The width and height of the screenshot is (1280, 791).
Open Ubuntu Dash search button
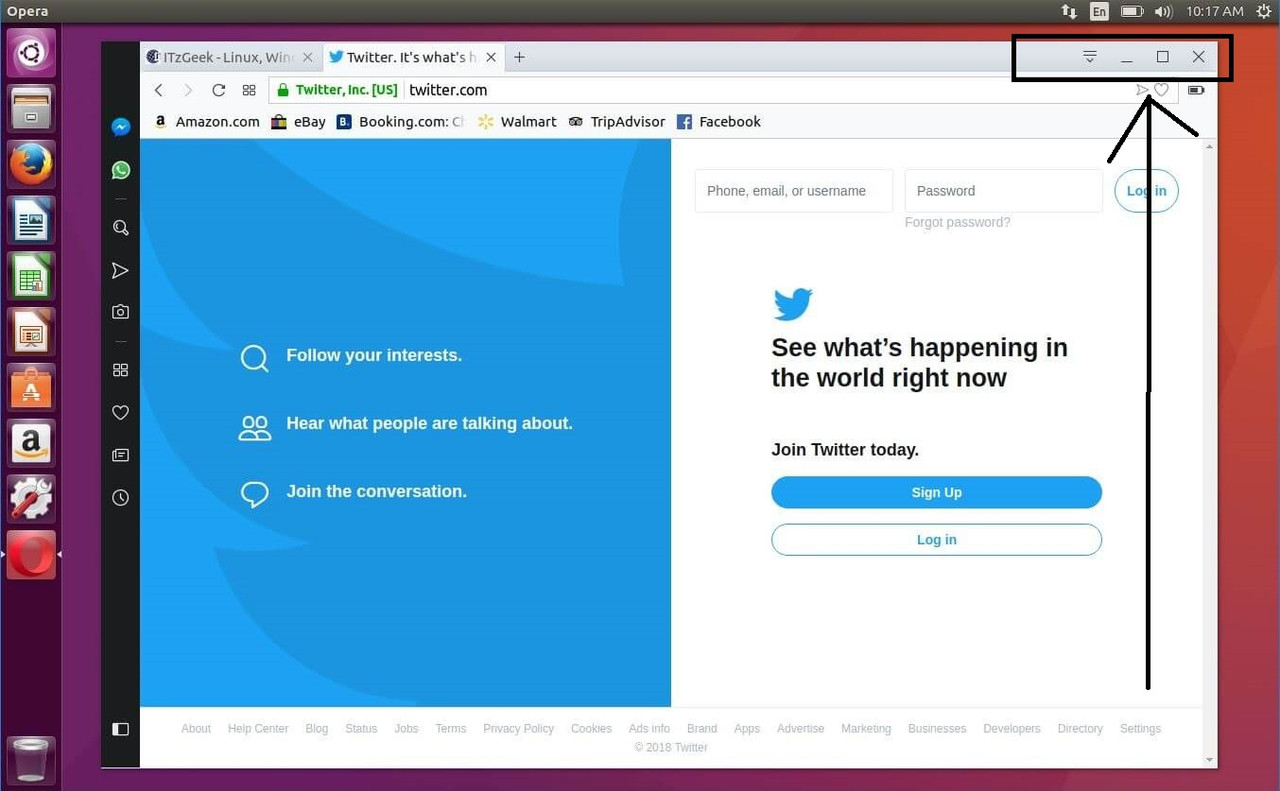point(31,52)
